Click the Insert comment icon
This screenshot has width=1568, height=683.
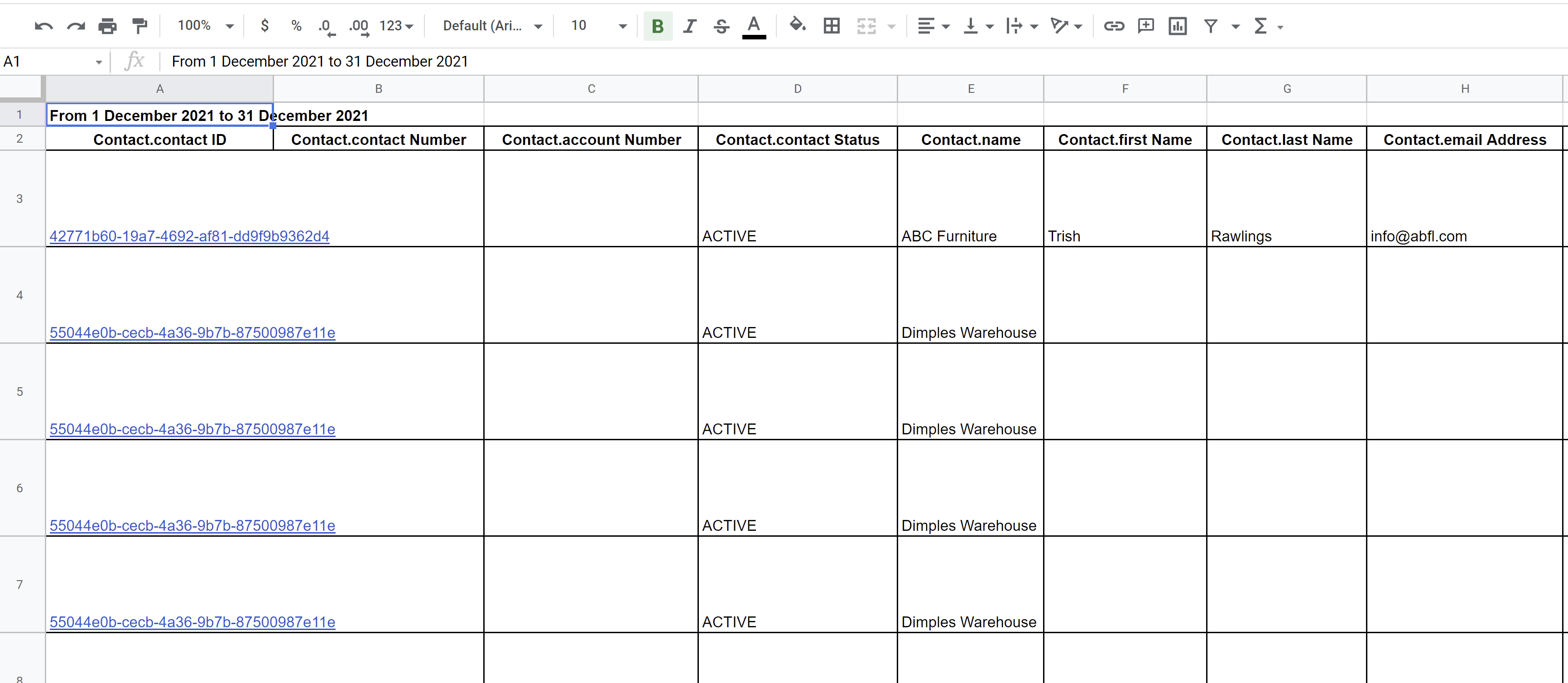coord(1145,26)
